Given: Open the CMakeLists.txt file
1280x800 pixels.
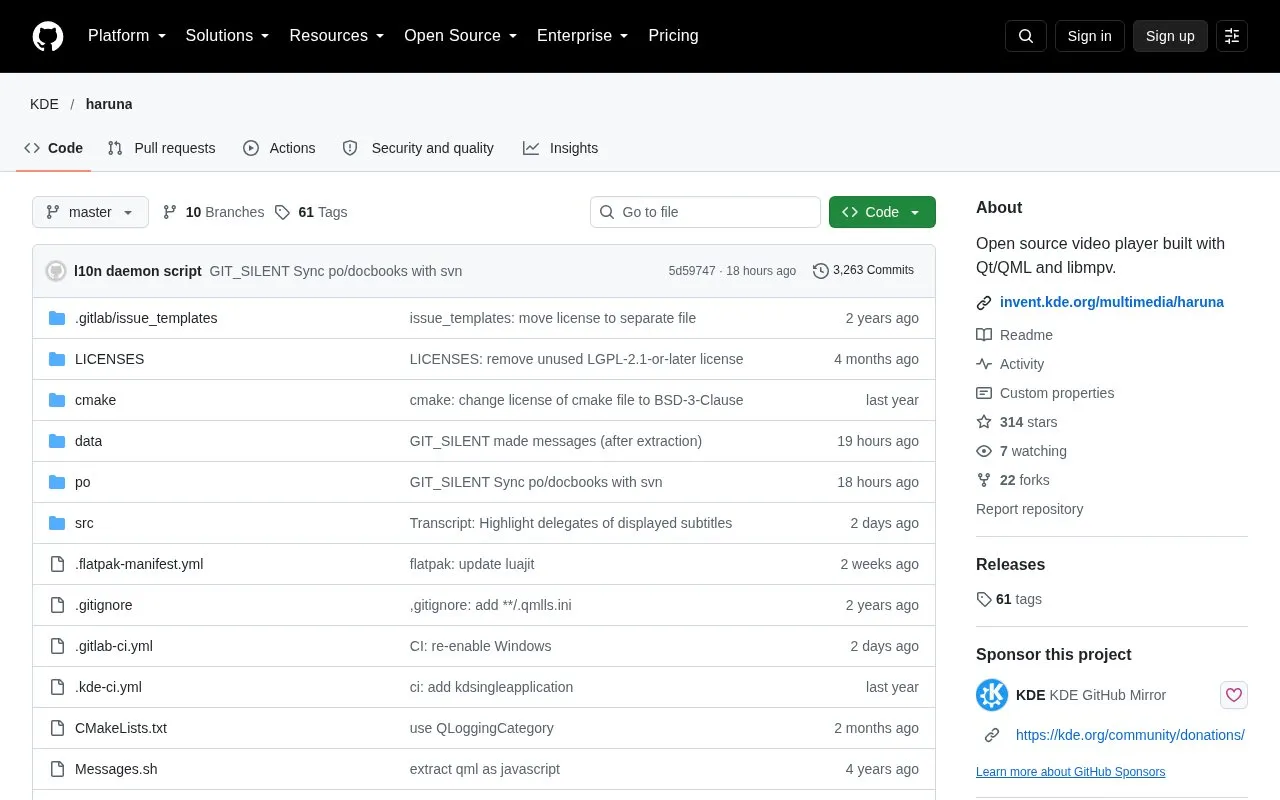Looking at the screenshot, I should [x=121, y=728].
